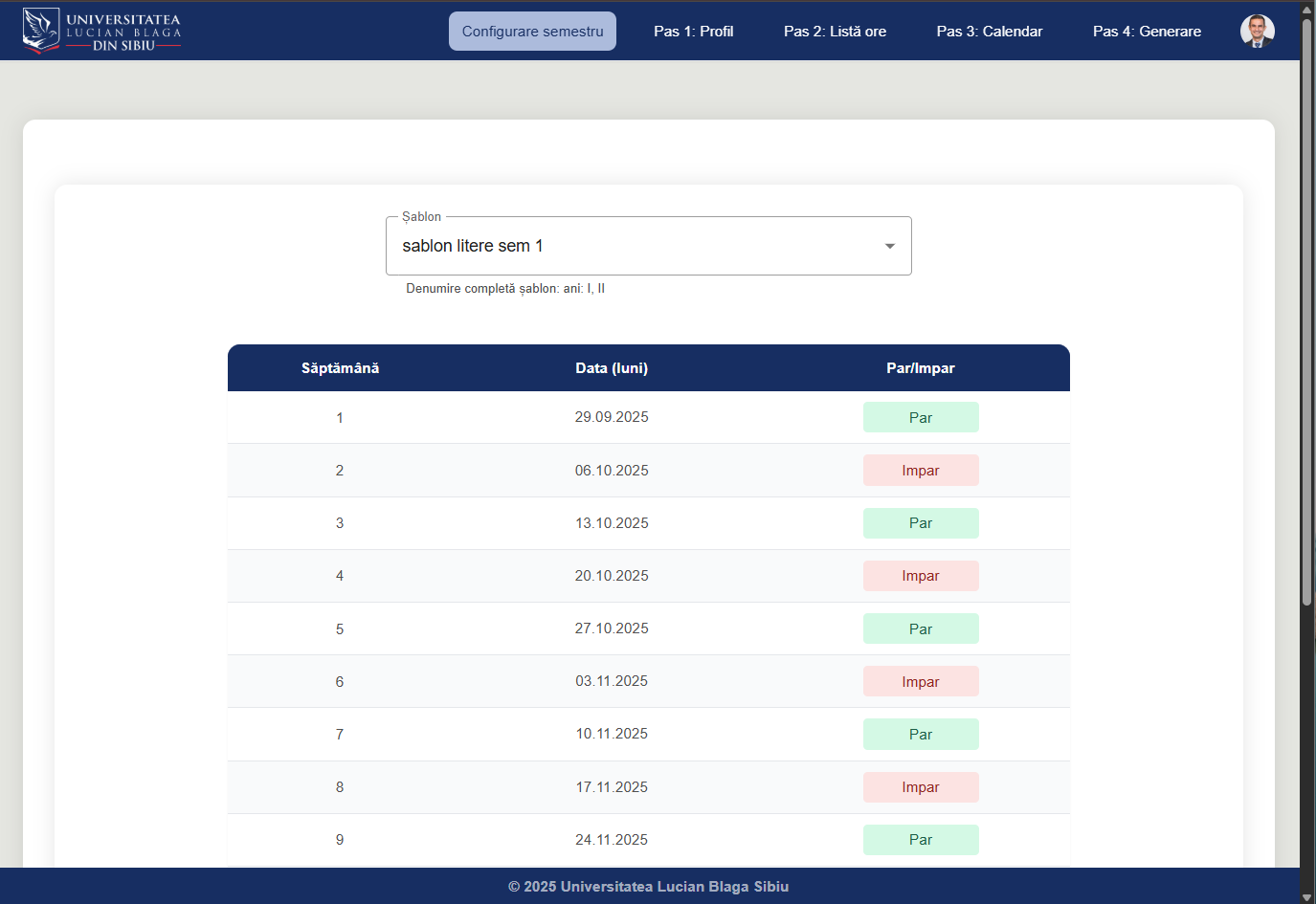Image resolution: width=1316 pixels, height=904 pixels.
Task: Click the Impar badge for 20.10.2025
Action: coord(921,576)
